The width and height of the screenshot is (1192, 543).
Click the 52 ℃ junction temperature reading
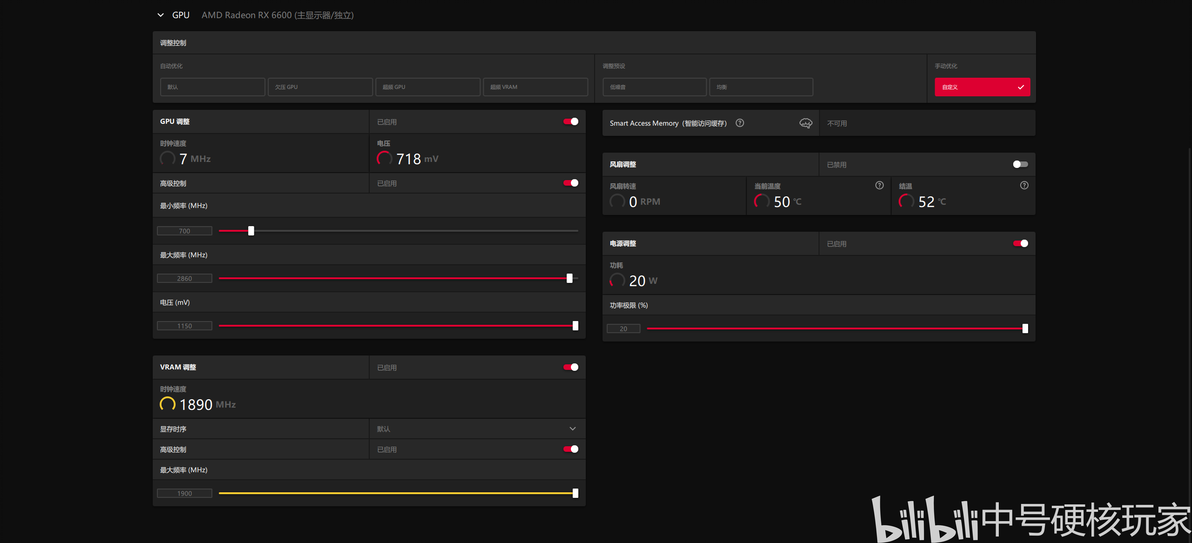pos(932,202)
